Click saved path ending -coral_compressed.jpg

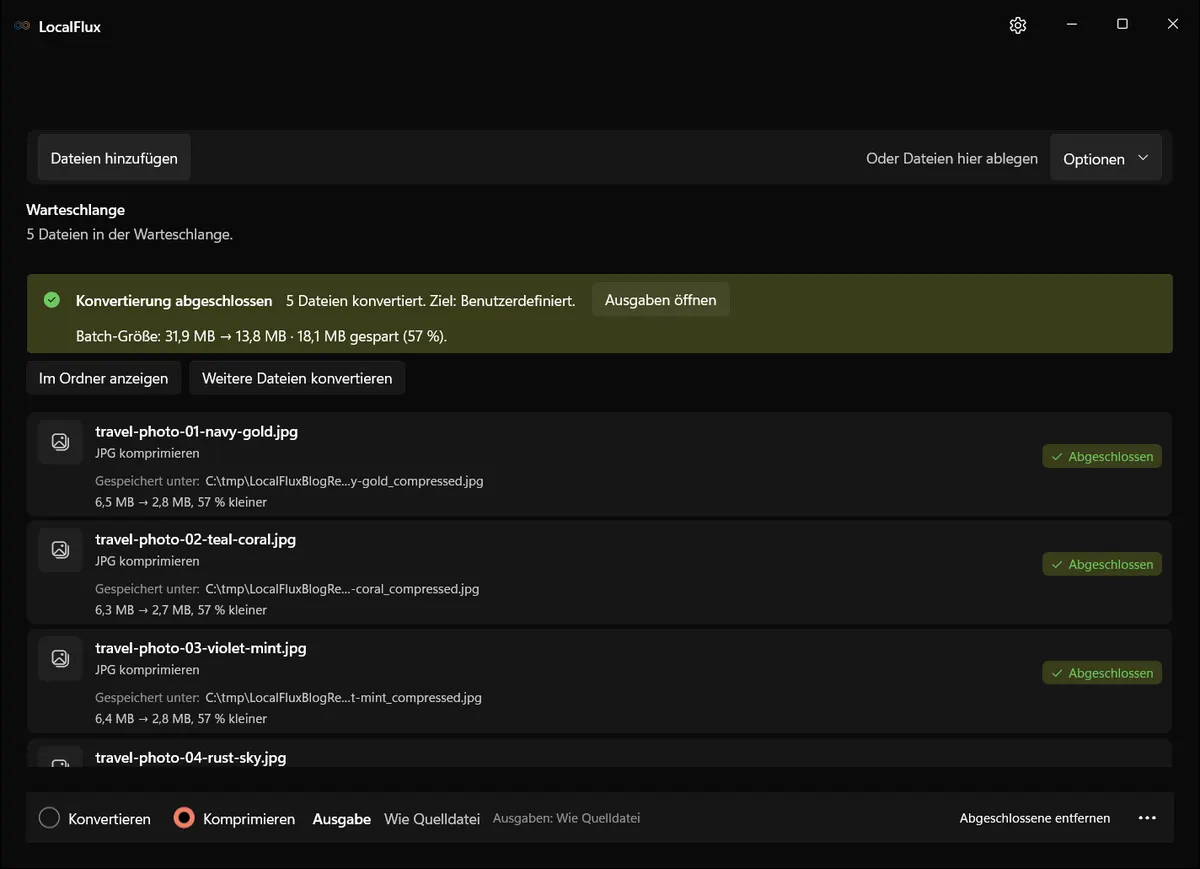(x=342, y=589)
